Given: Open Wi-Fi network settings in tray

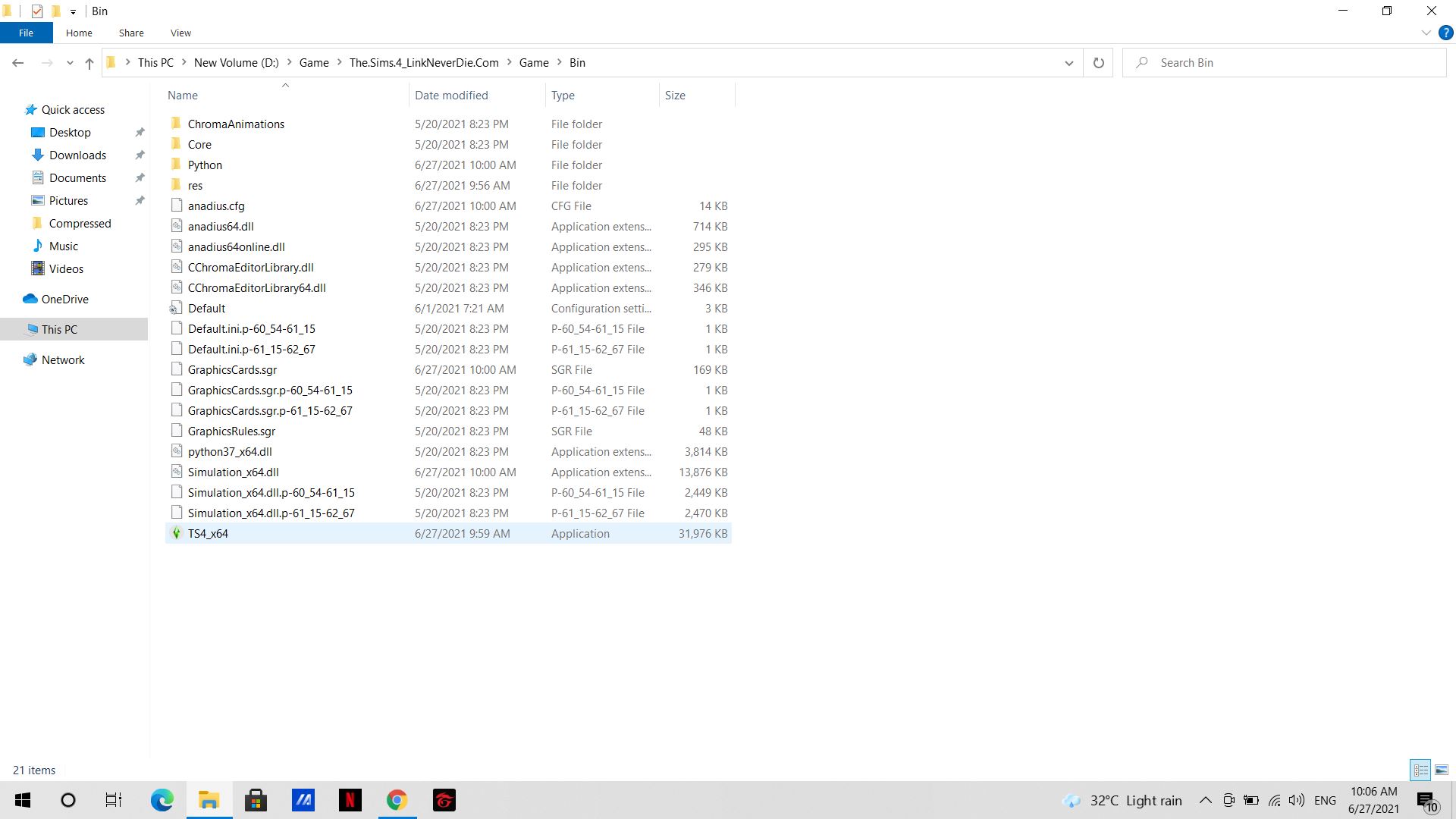Looking at the screenshot, I should pyautogui.click(x=1274, y=800).
